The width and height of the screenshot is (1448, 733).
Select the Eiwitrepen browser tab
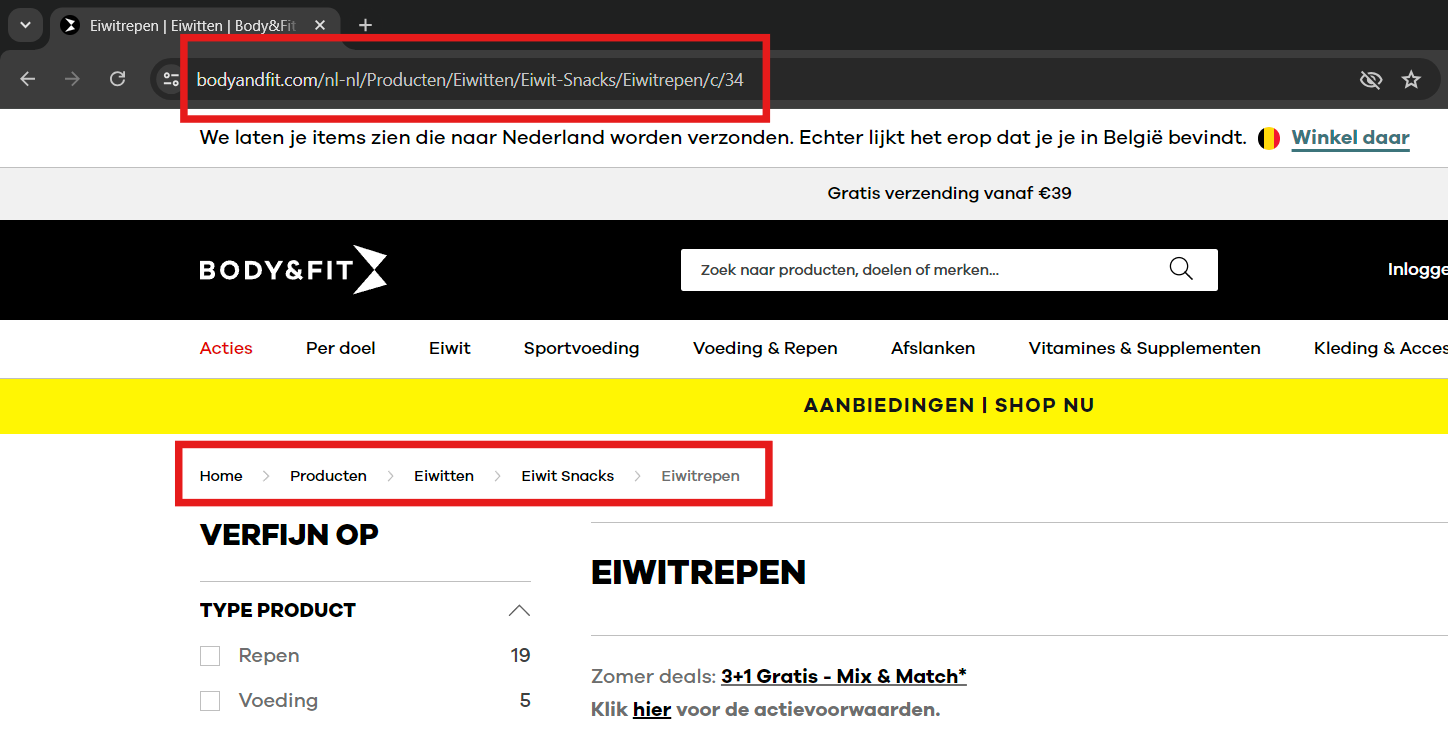click(196, 25)
